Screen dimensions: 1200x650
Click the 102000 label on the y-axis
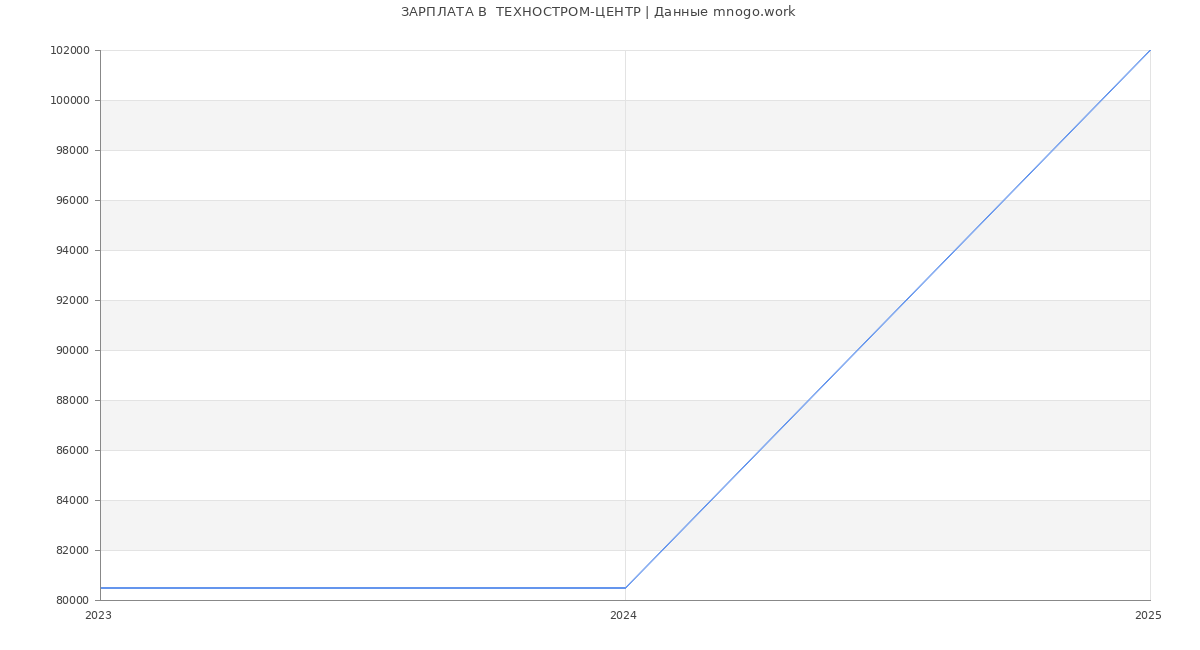pyautogui.click(x=70, y=51)
